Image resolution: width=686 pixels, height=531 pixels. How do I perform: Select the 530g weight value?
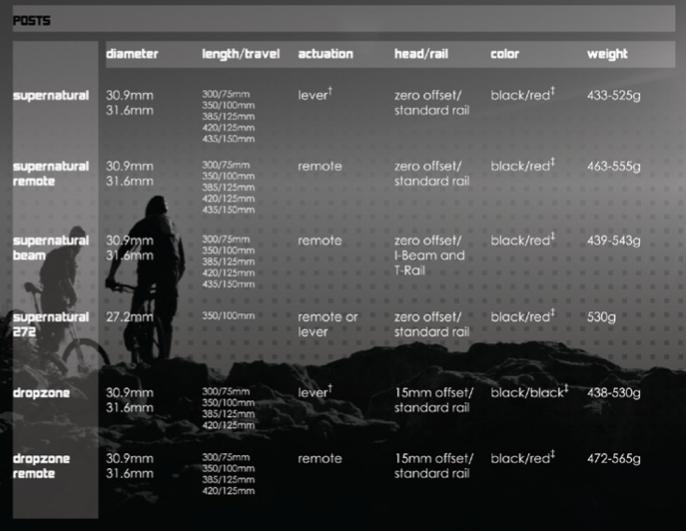[x=604, y=317]
